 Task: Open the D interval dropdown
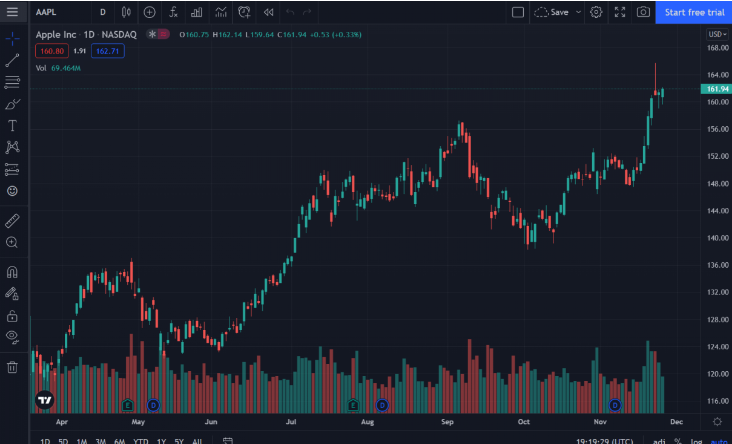[103, 12]
